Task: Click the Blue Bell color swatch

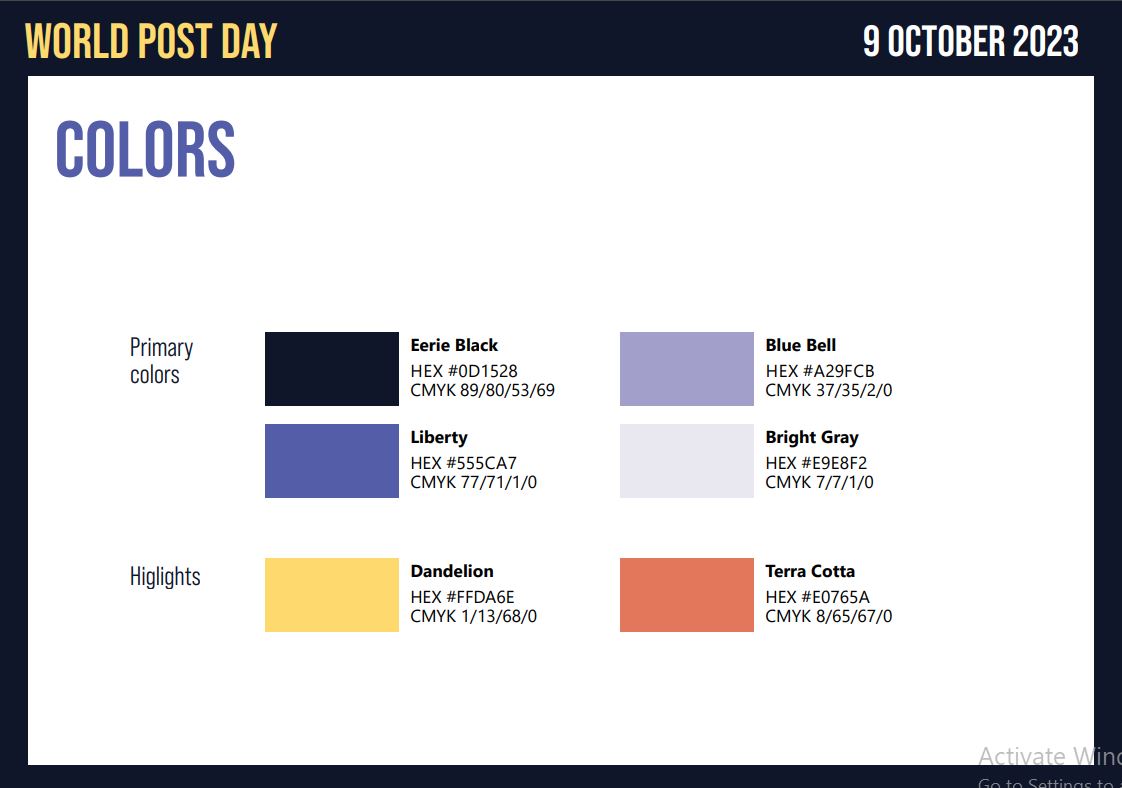Action: pos(686,369)
